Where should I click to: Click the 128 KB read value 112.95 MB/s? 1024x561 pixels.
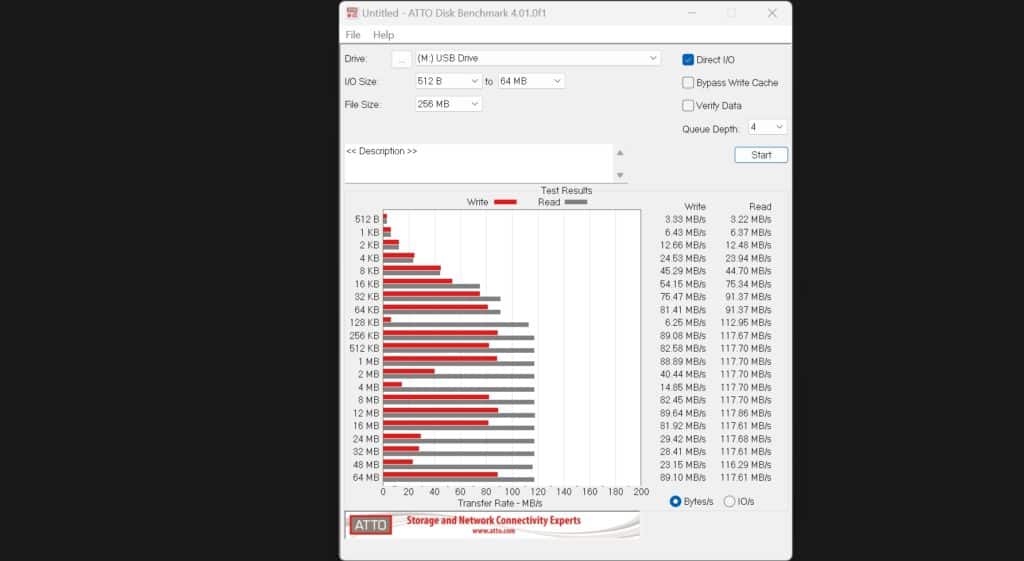746,323
